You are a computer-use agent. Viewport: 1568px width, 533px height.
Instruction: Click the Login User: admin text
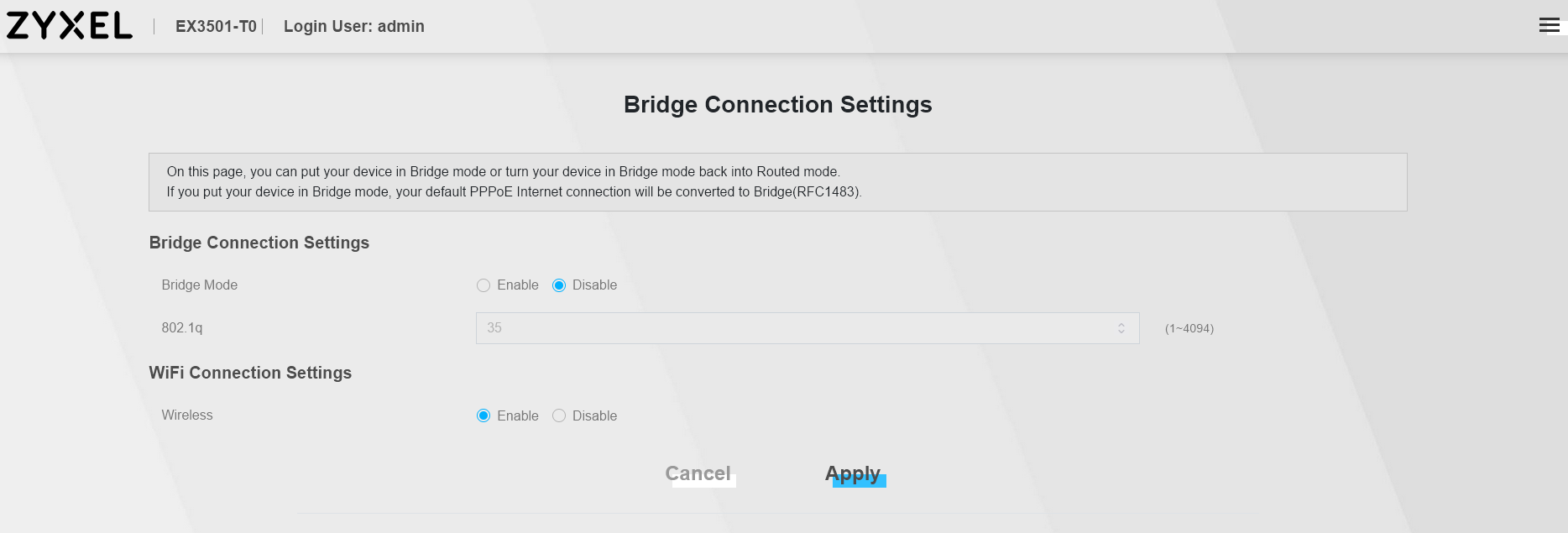point(353,26)
